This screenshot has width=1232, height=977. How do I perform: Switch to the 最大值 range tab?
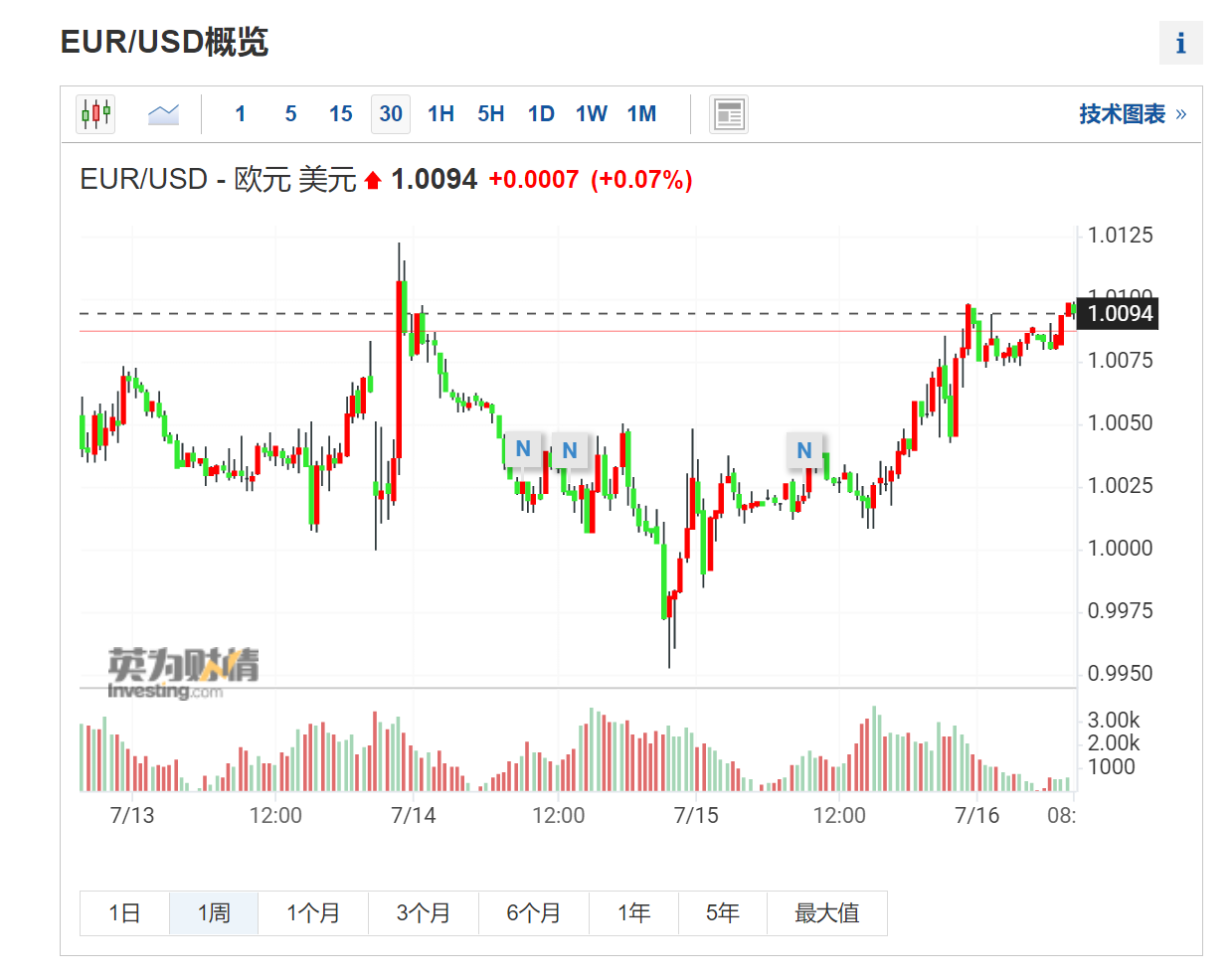[x=826, y=913]
